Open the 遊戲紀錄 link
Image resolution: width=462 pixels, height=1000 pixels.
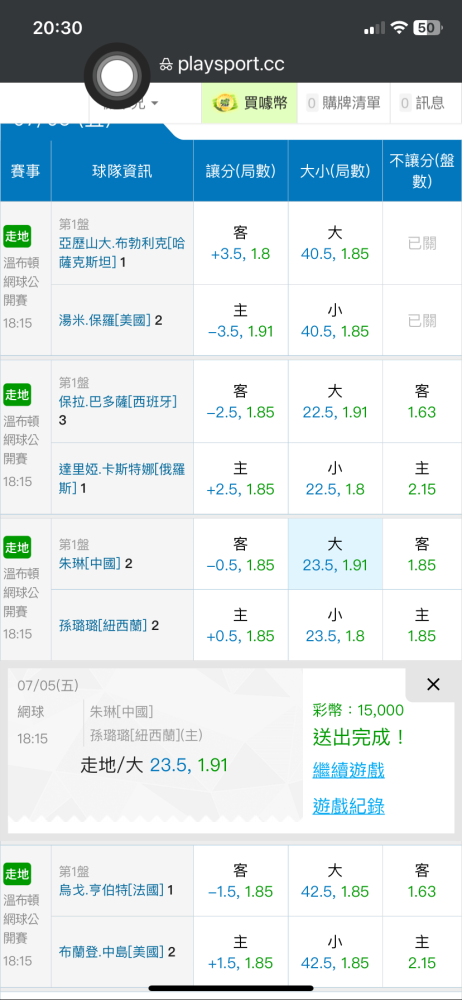[348, 806]
